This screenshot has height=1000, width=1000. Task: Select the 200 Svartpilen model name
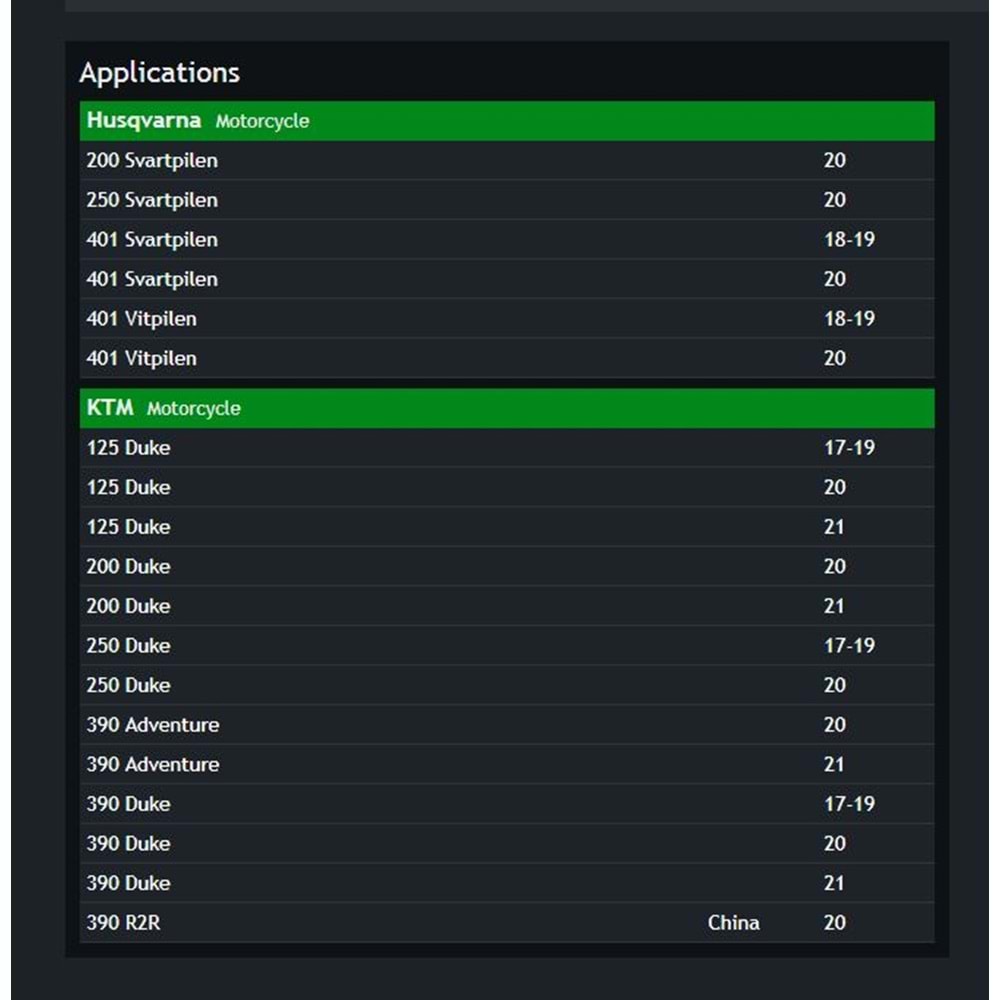pyautogui.click(x=152, y=160)
